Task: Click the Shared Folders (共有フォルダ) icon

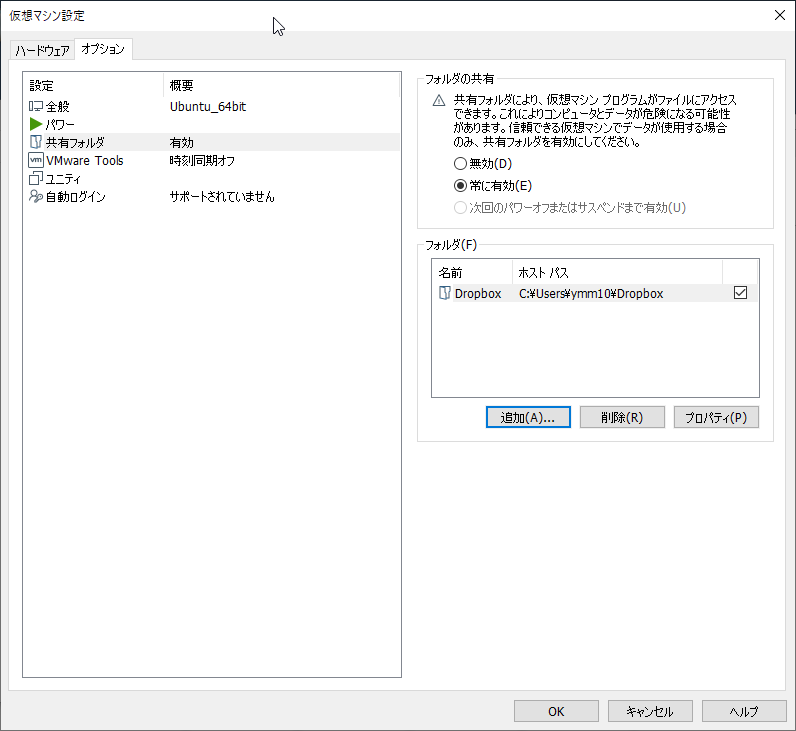Action: pyautogui.click(x=36, y=142)
